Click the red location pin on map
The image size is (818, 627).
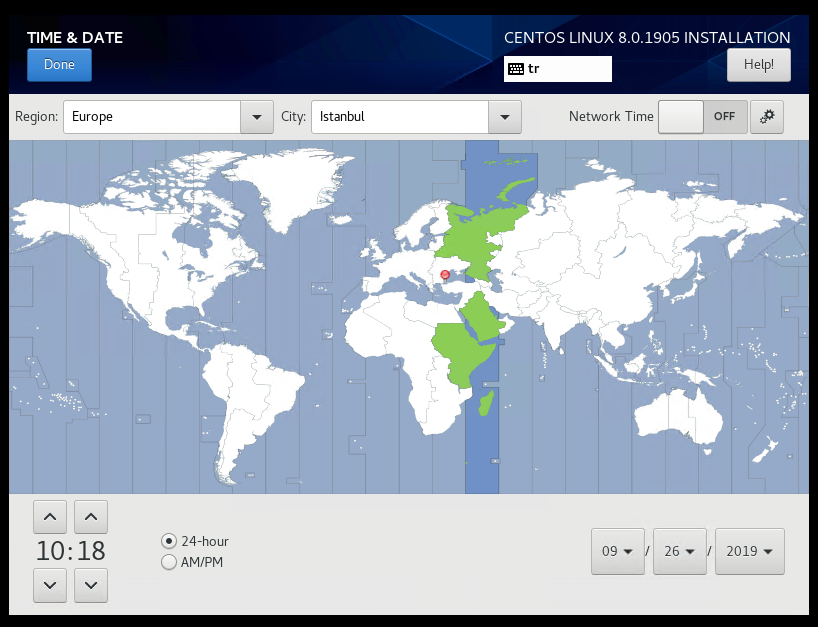point(445,275)
